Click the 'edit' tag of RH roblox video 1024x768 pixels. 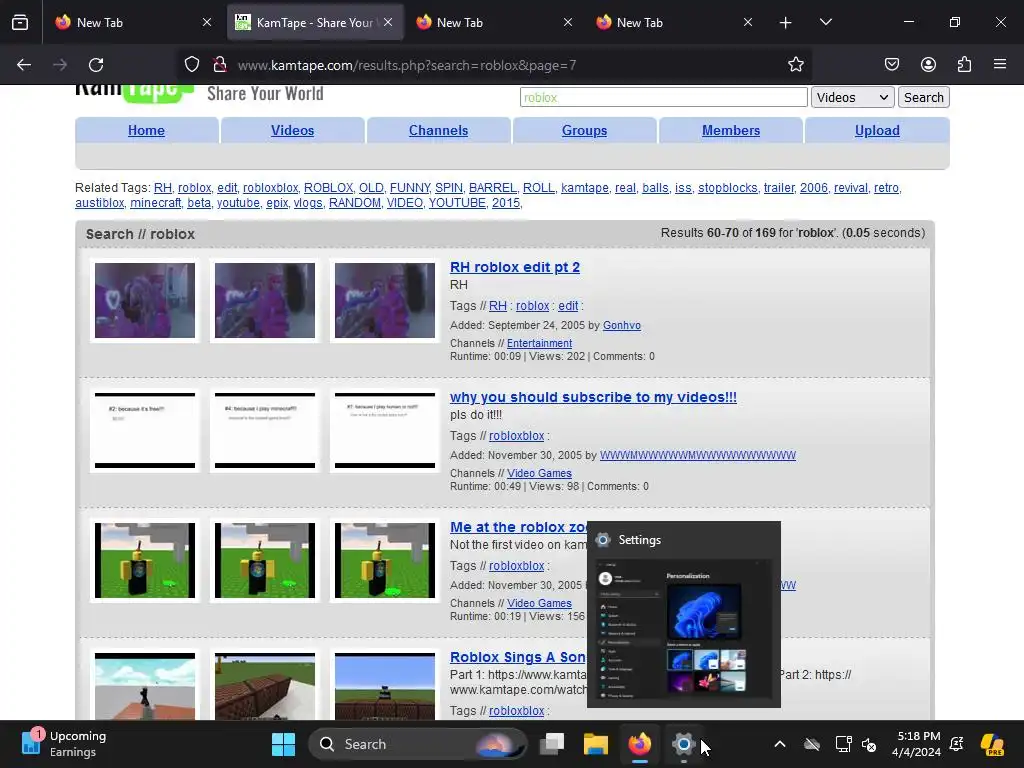point(568,306)
